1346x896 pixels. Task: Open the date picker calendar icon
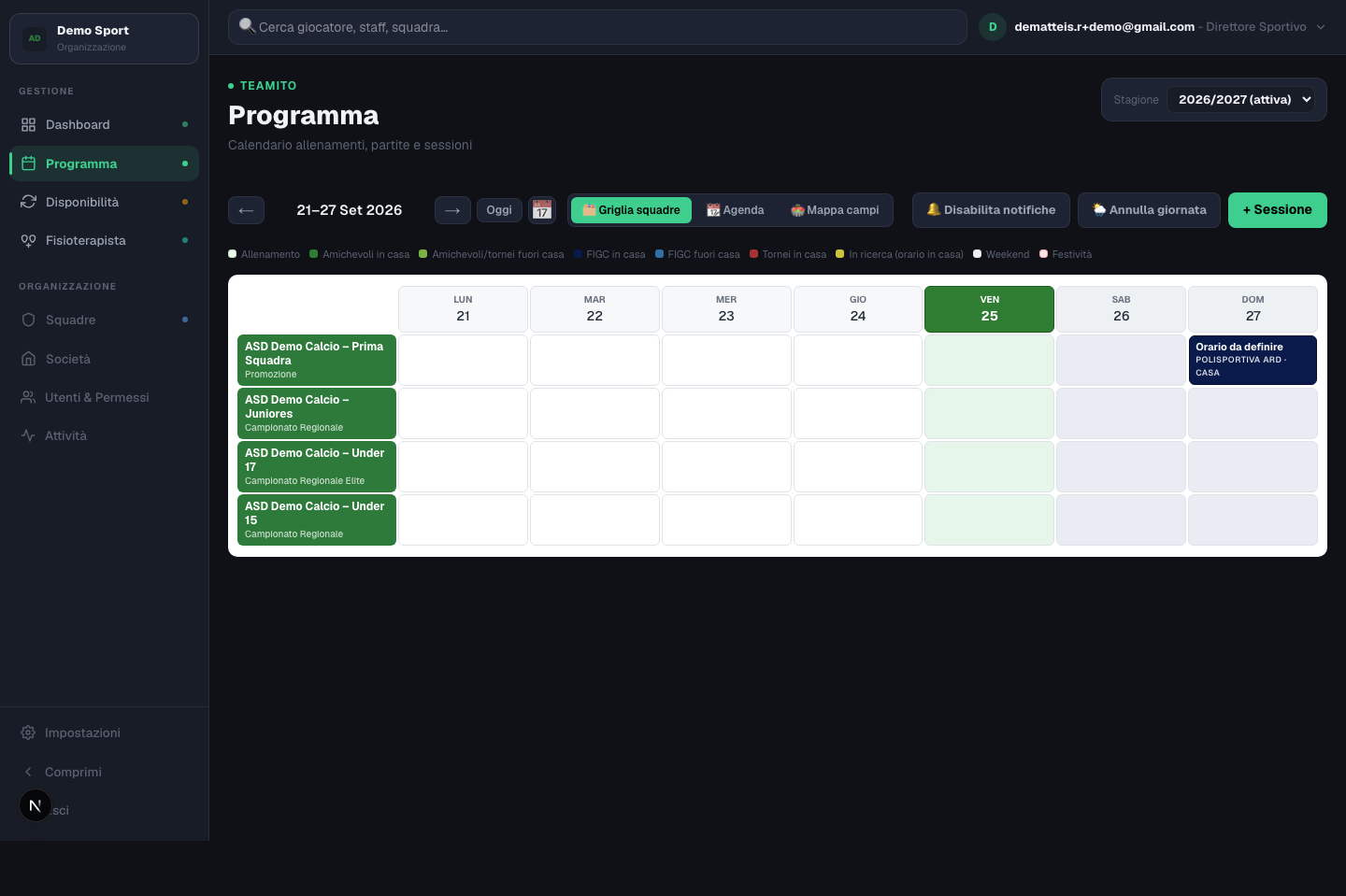point(542,210)
